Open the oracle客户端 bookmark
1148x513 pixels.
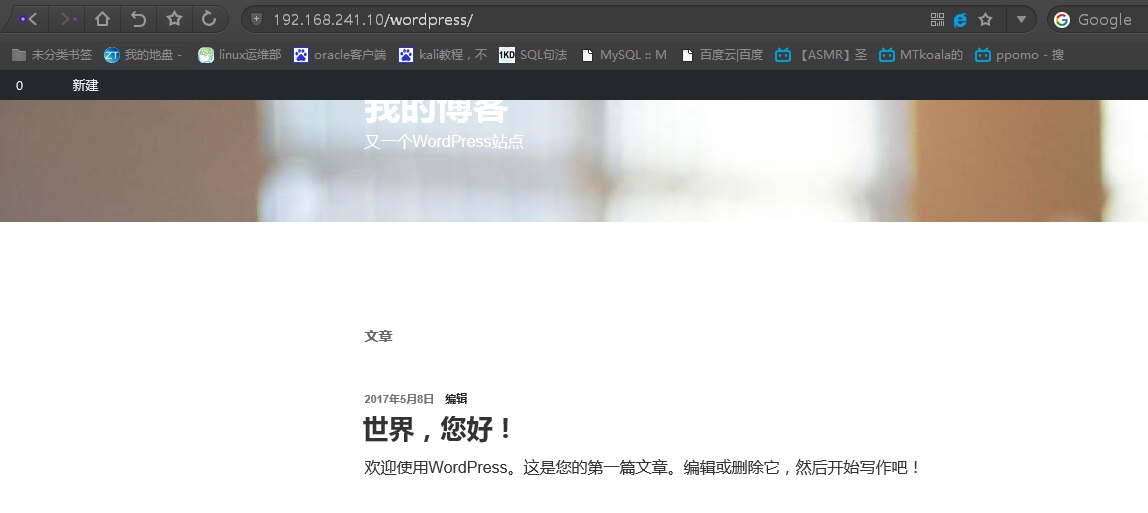coord(340,55)
